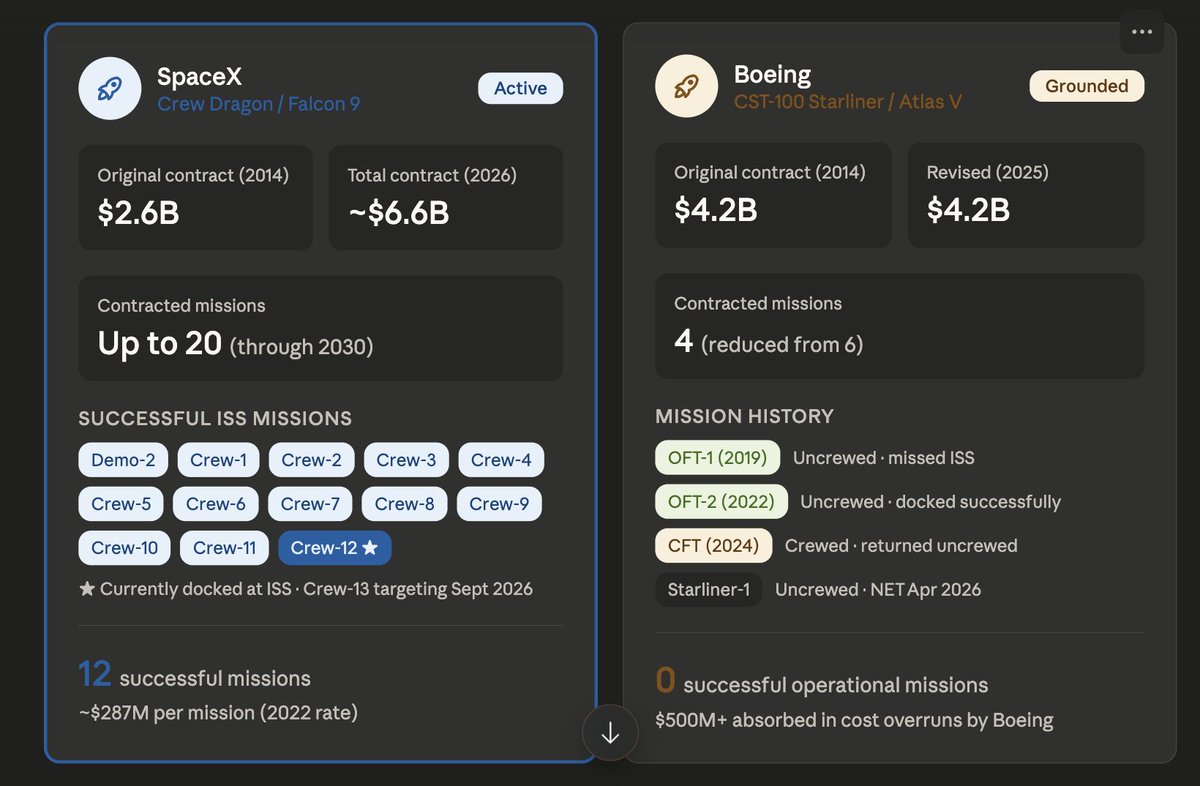Screen dimensions: 1200x786
Task: Click the Revised (2025) $4.2B value
Action: coord(968,209)
